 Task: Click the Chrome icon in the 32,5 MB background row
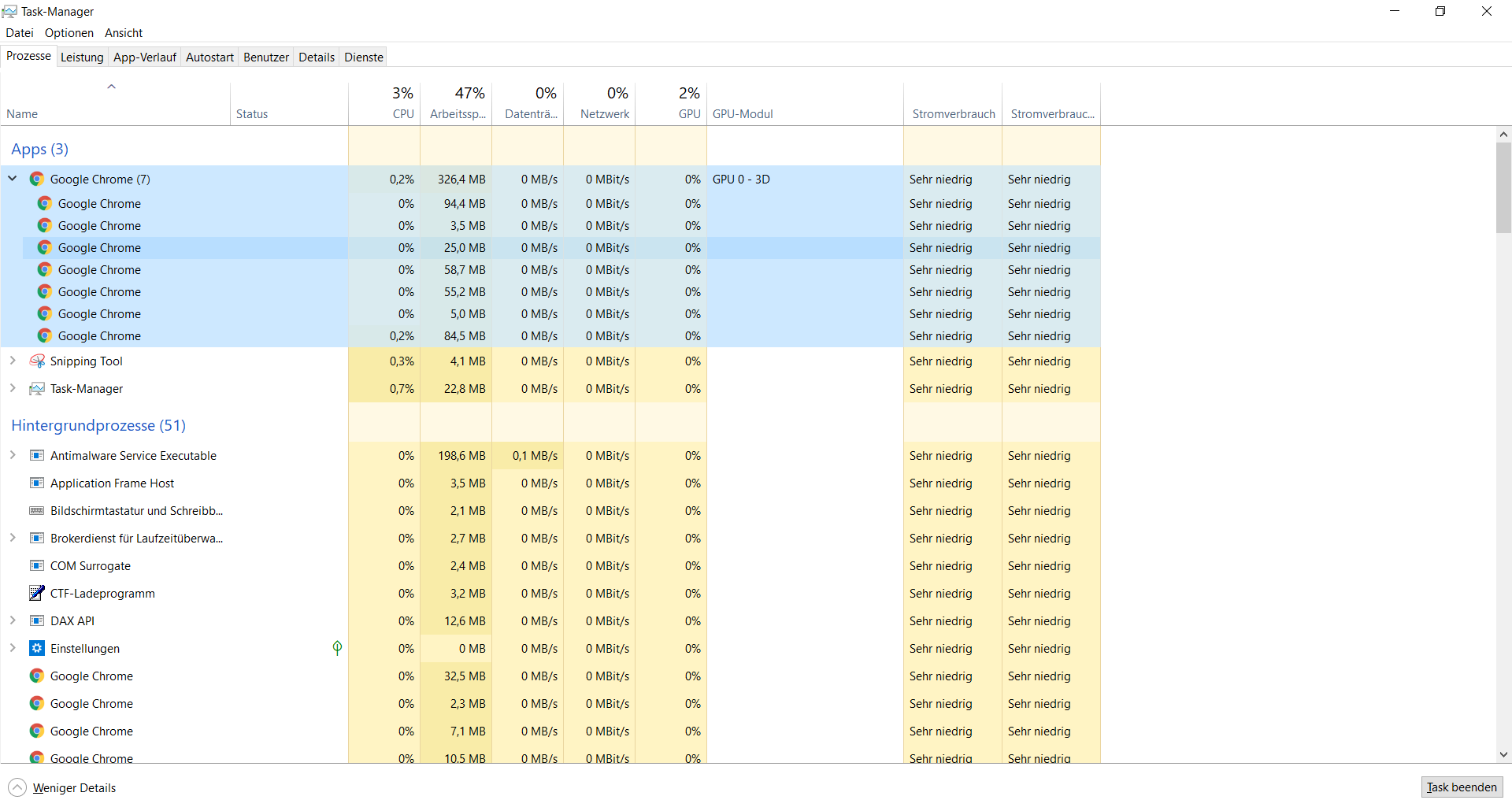point(37,676)
